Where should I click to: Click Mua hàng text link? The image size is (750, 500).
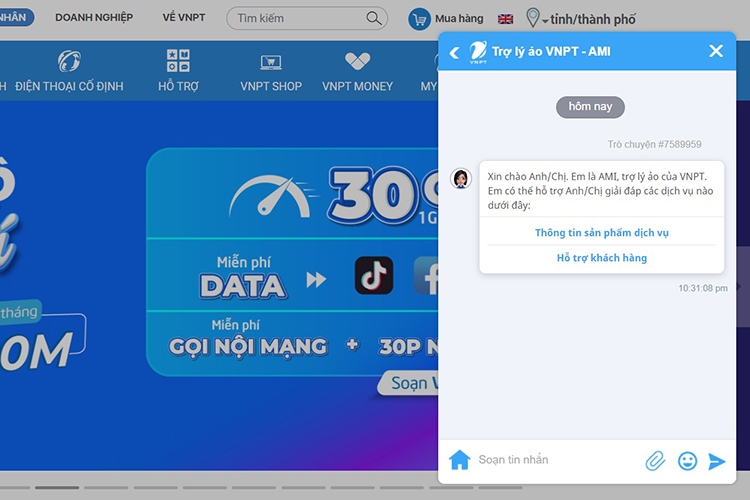tap(459, 19)
